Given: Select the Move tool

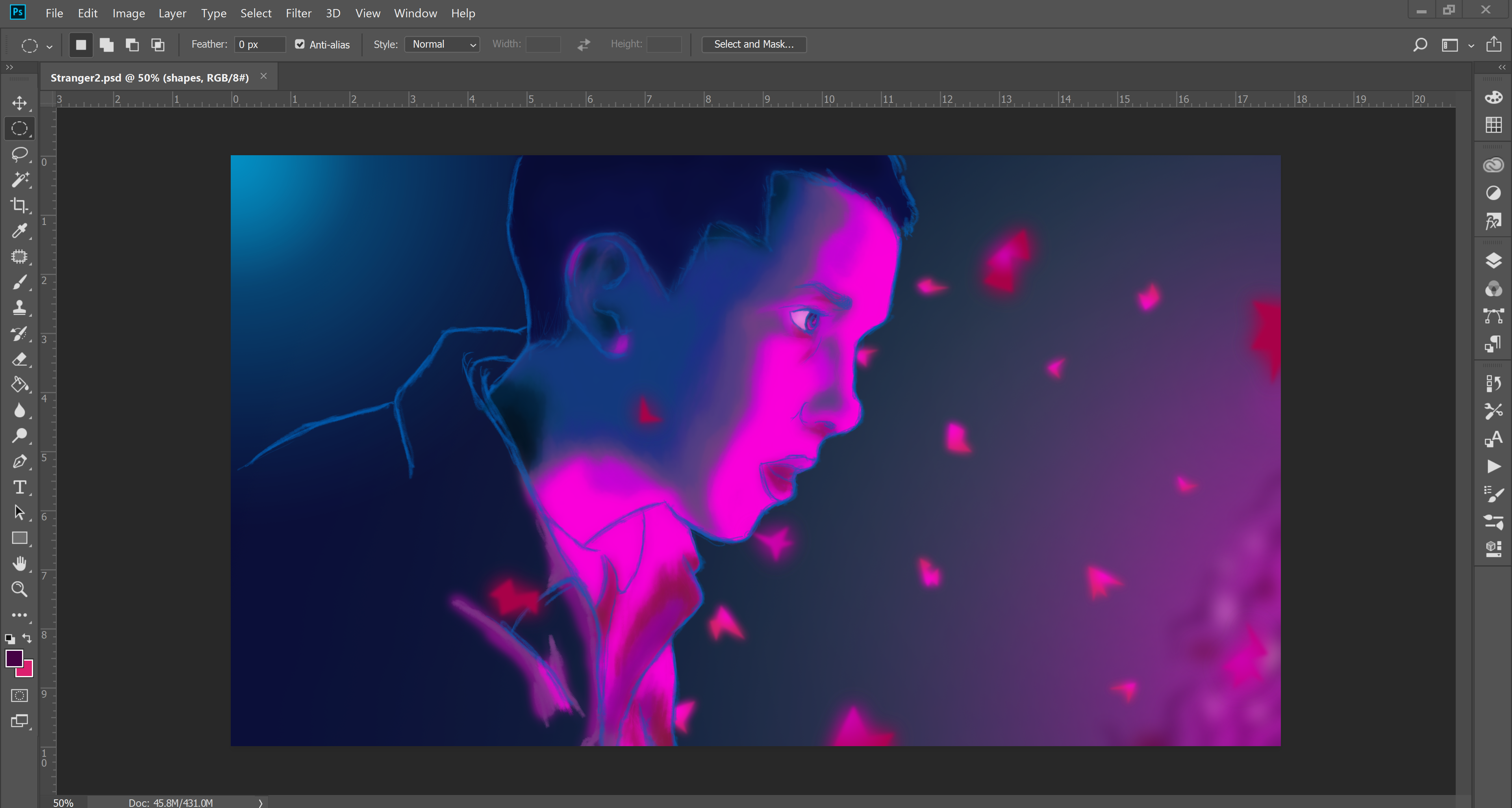Looking at the screenshot, I should (19, 103).
